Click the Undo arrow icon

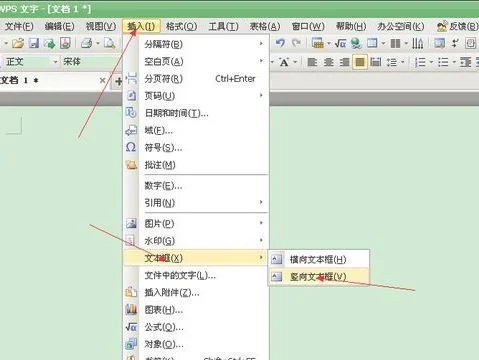[x=280, y=43]
